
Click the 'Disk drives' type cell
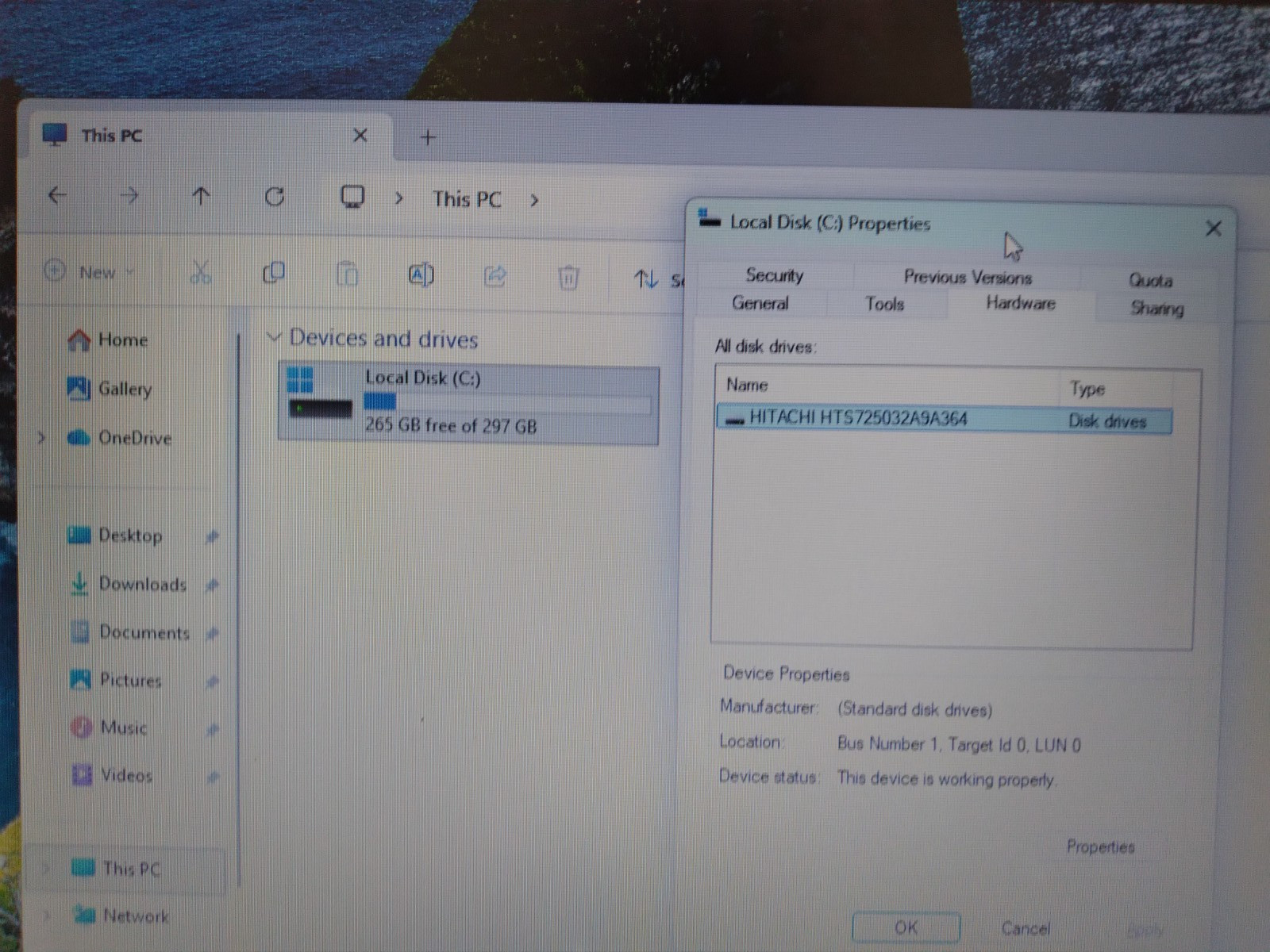pos(1107,421)
